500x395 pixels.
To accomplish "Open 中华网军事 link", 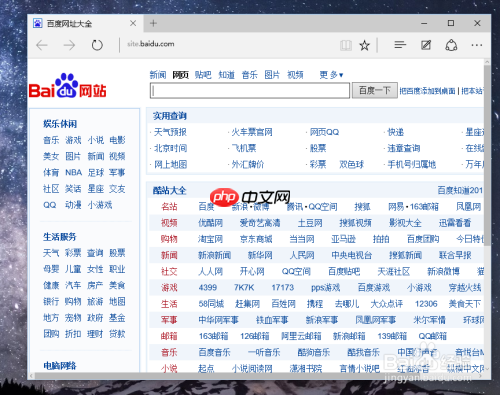I will point(218,320).
